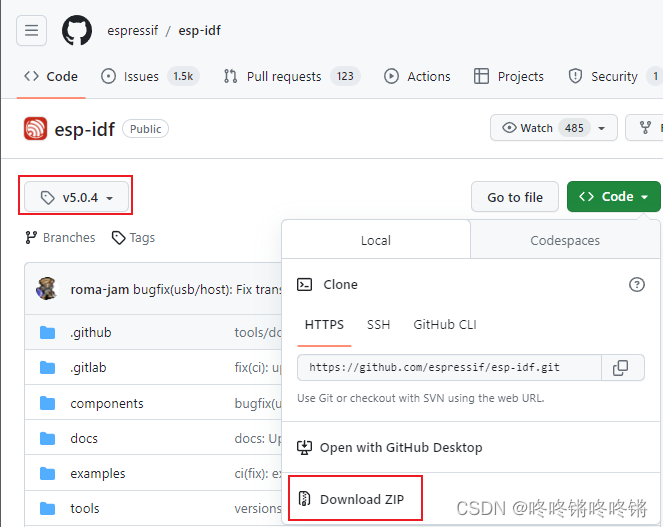The image size is (663, 527).
Task: Open the tools folder
Action: (85, 508)
